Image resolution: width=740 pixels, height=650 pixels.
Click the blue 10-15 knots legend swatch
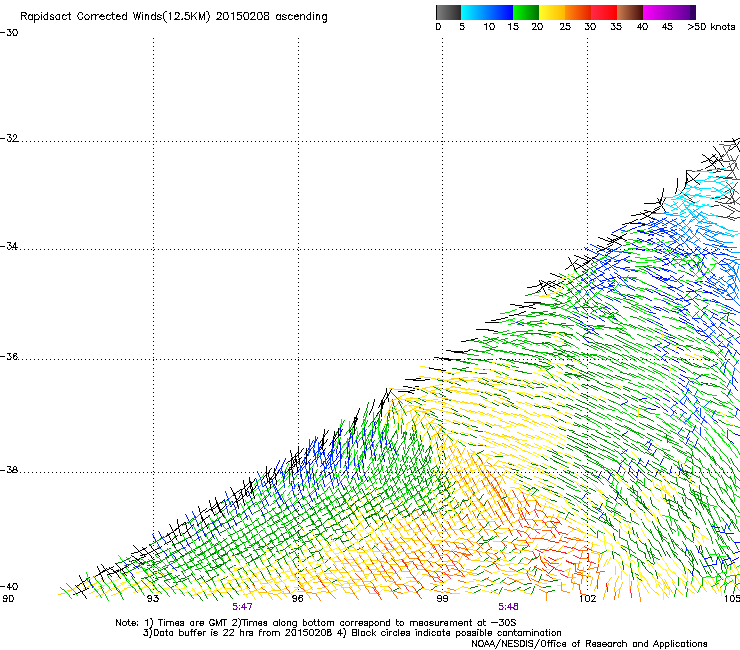coord(500,12)
